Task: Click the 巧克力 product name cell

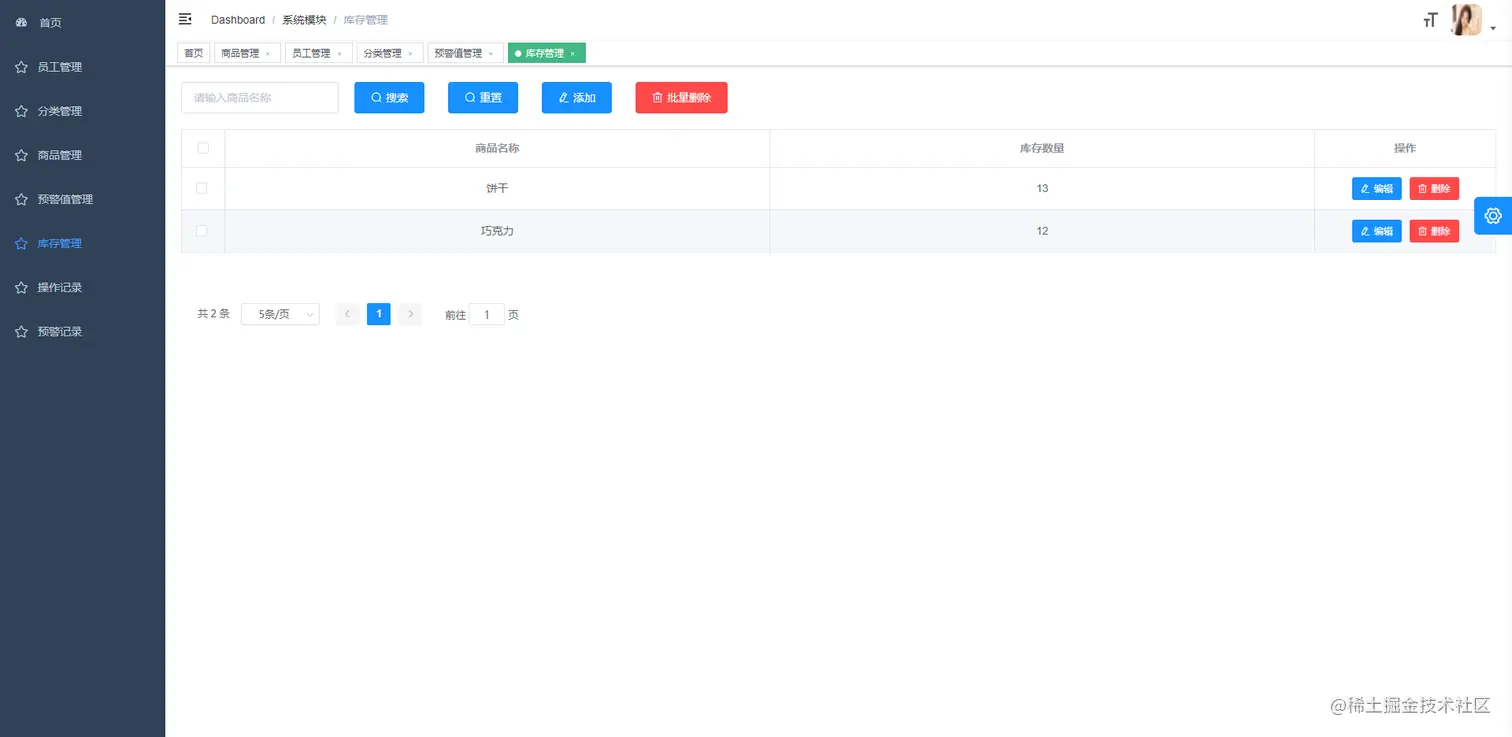Action: pyautogui.click(x=497, y=231)
